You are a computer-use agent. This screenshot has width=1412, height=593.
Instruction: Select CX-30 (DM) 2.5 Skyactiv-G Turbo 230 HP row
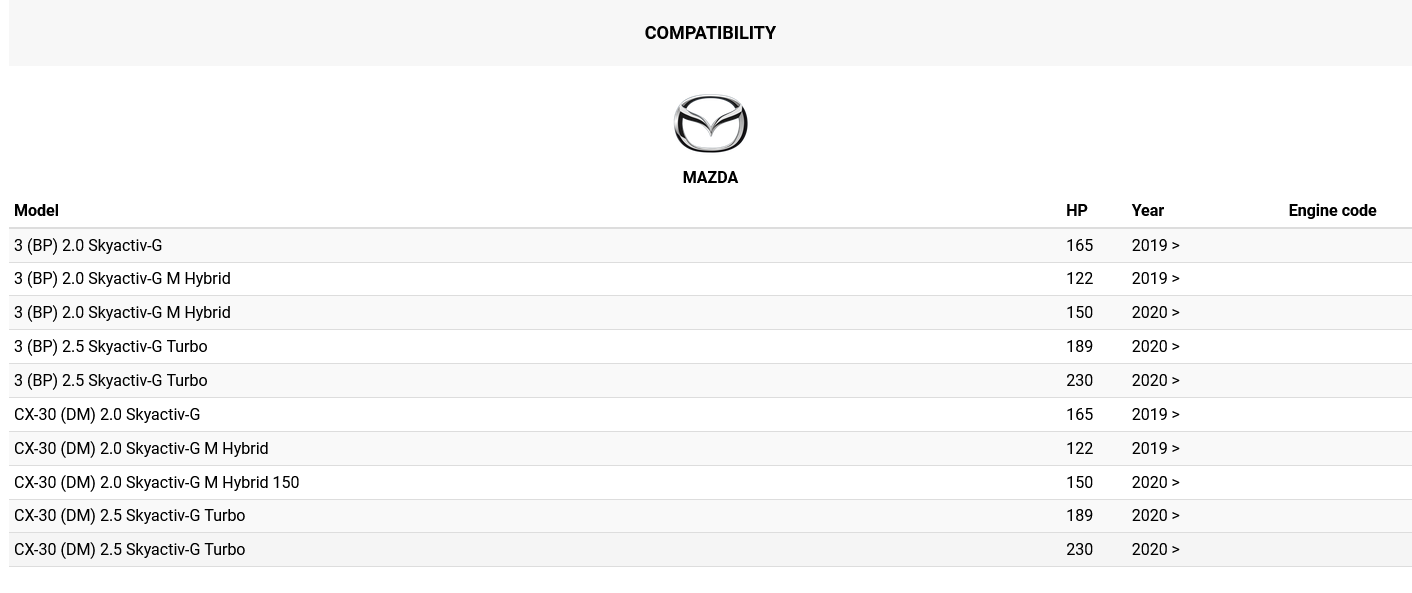point(710,550)
